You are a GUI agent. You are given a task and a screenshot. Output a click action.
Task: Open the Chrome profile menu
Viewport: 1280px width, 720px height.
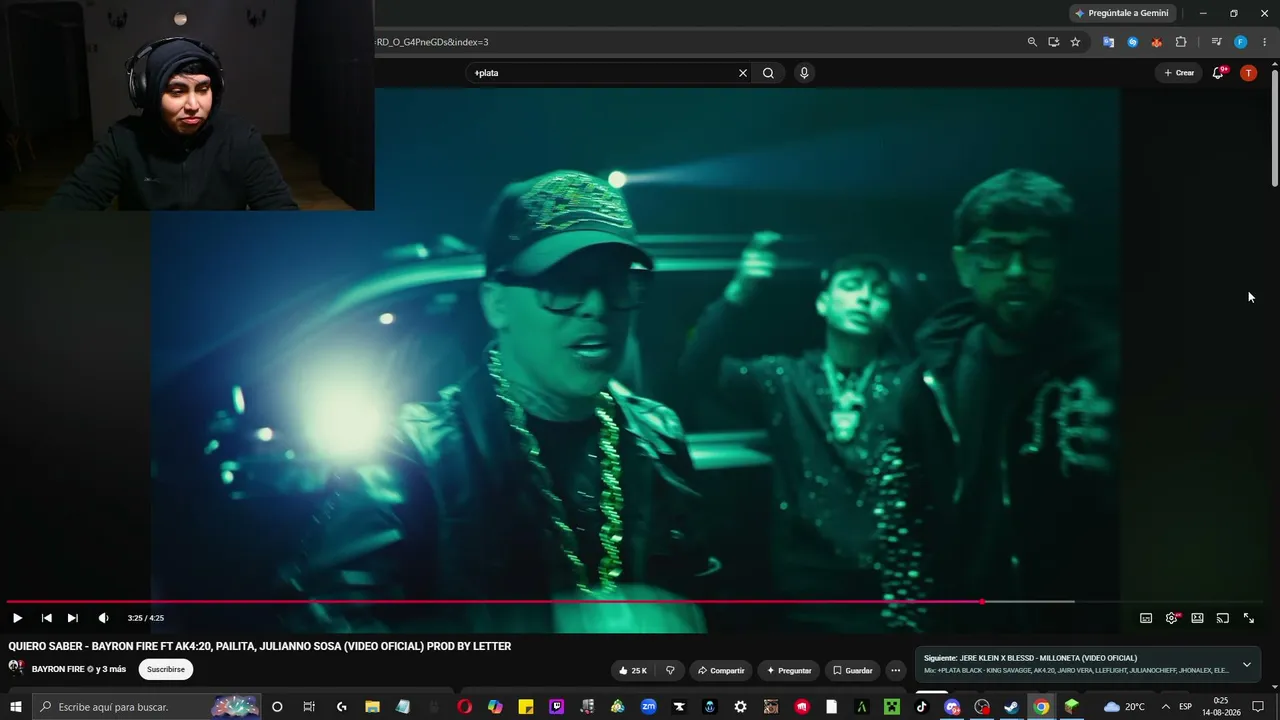click(x=1240, y=42)
